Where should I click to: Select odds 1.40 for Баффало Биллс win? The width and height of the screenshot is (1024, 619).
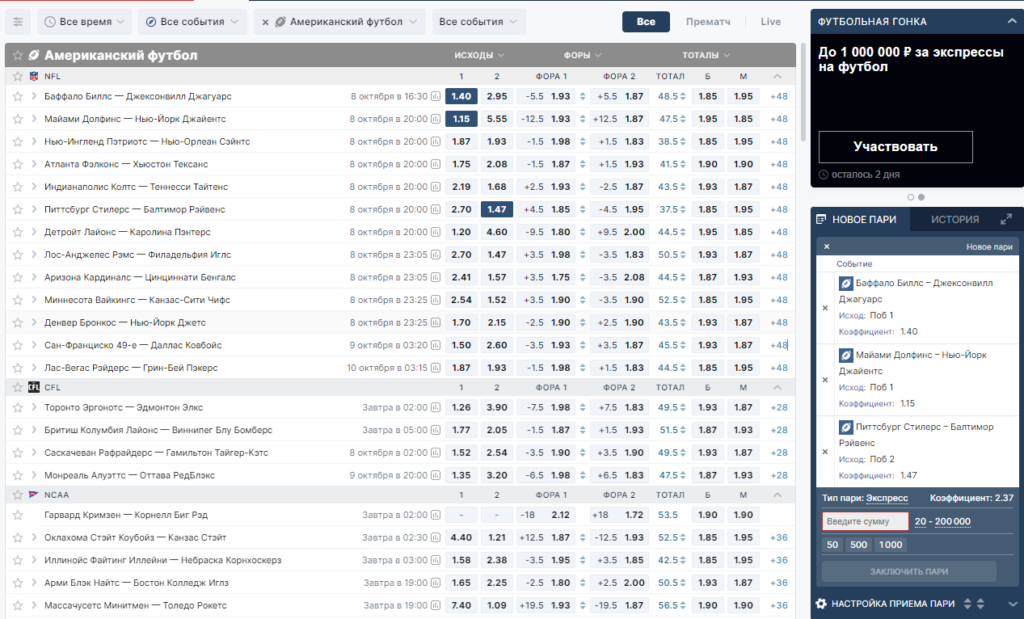point(461,97)
